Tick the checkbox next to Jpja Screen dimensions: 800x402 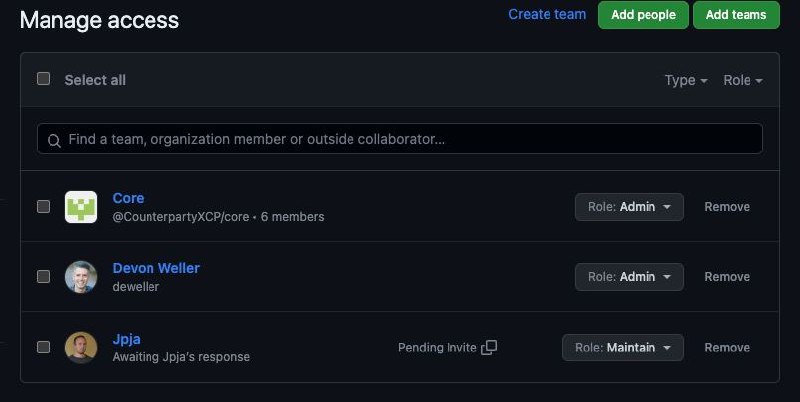point(43,347)
